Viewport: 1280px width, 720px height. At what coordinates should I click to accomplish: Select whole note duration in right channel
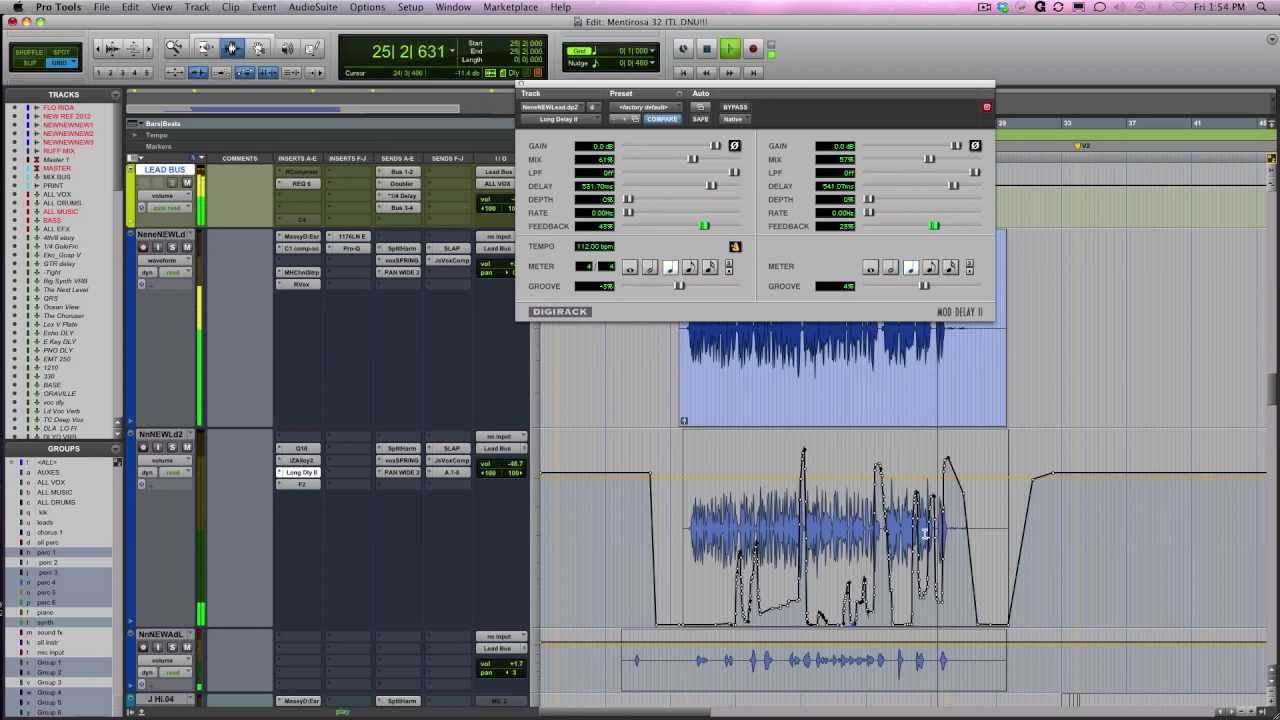(x=870, y=267)
